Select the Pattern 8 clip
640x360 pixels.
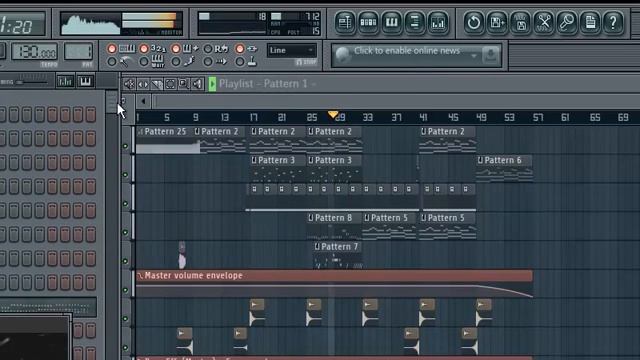(334, 225)
